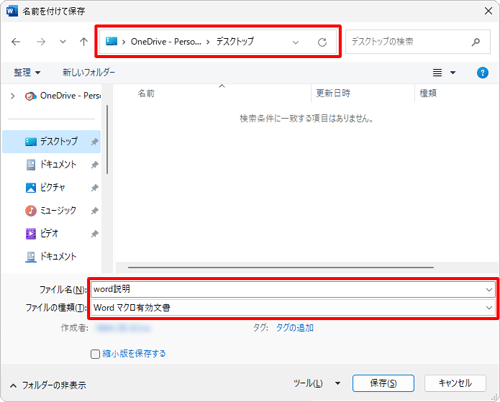Screen dimensions: 500x402
Task: Click the pin icon next to ミュージック
Action: tap(95, 211)
